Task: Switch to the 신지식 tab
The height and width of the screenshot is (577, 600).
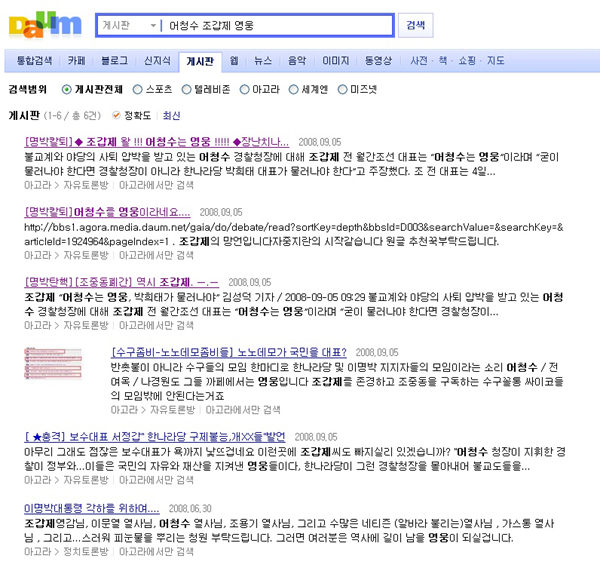Action: (x=157, y=60)
